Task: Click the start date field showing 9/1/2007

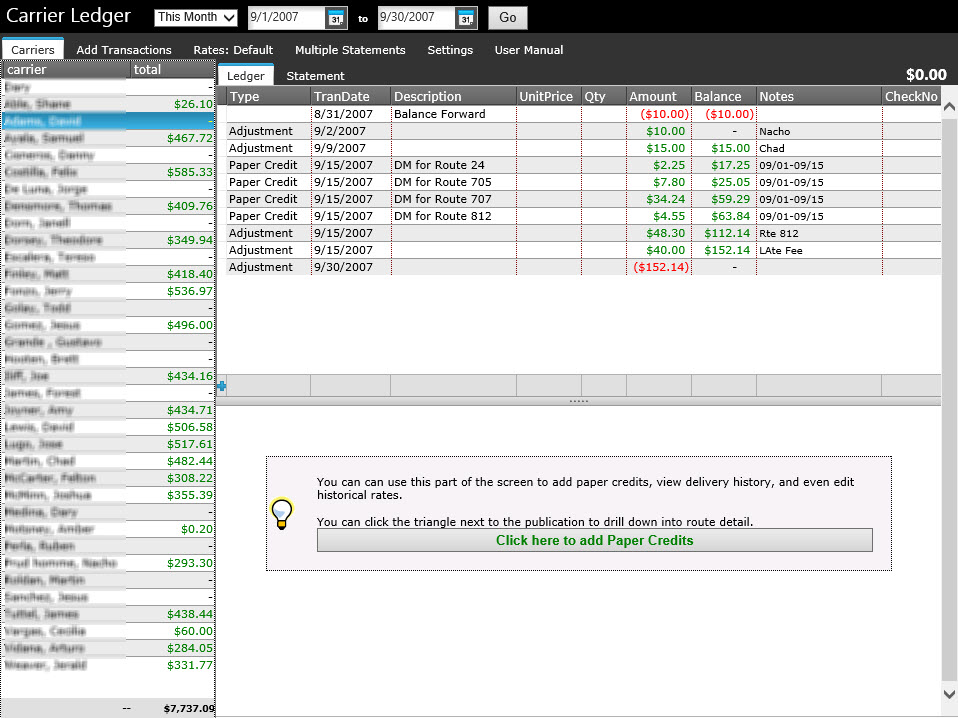Action: pos(286,18)
